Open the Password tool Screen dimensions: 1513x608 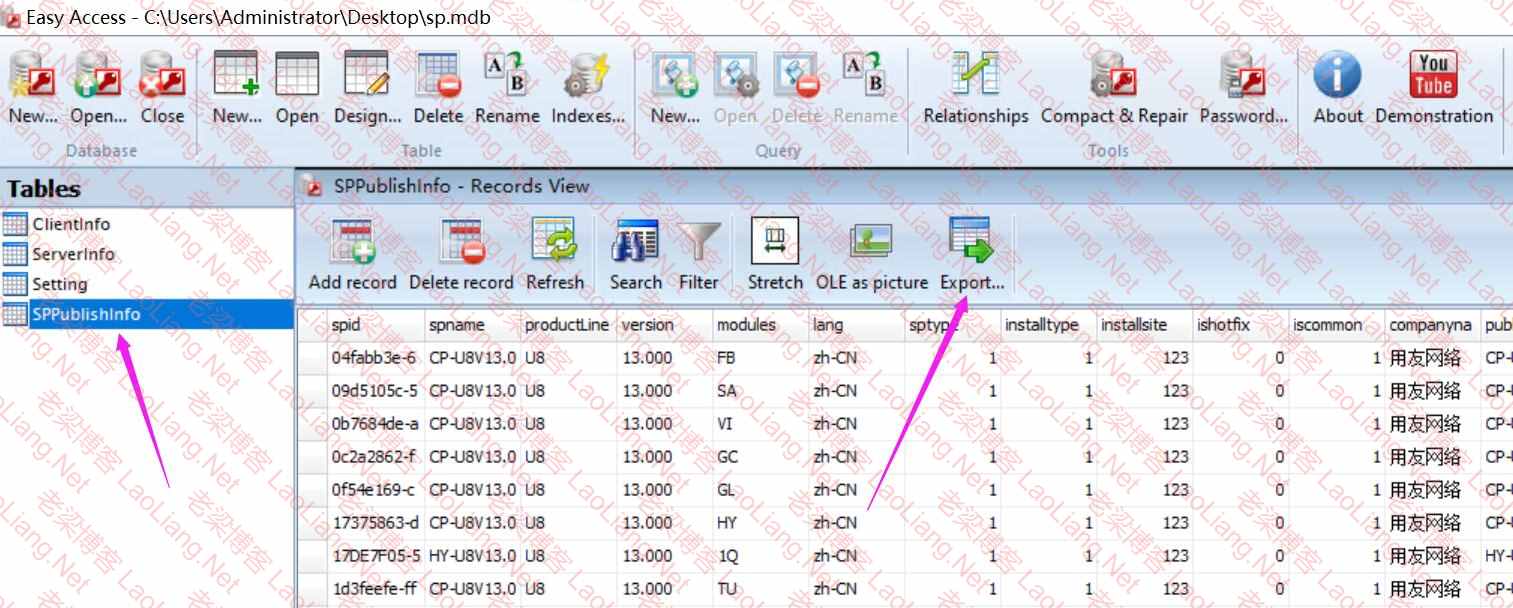(x=1243, y=78)
